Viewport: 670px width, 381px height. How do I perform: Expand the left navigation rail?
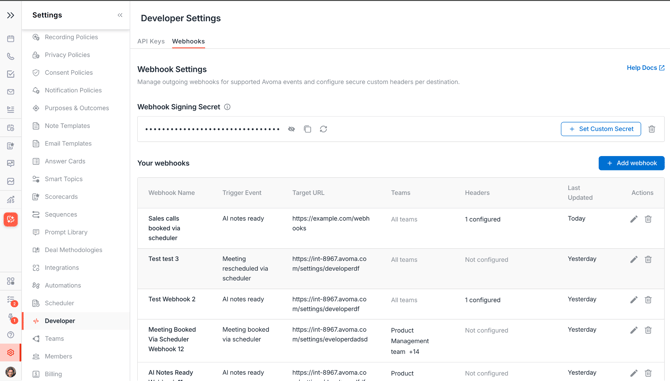point(11,15)
